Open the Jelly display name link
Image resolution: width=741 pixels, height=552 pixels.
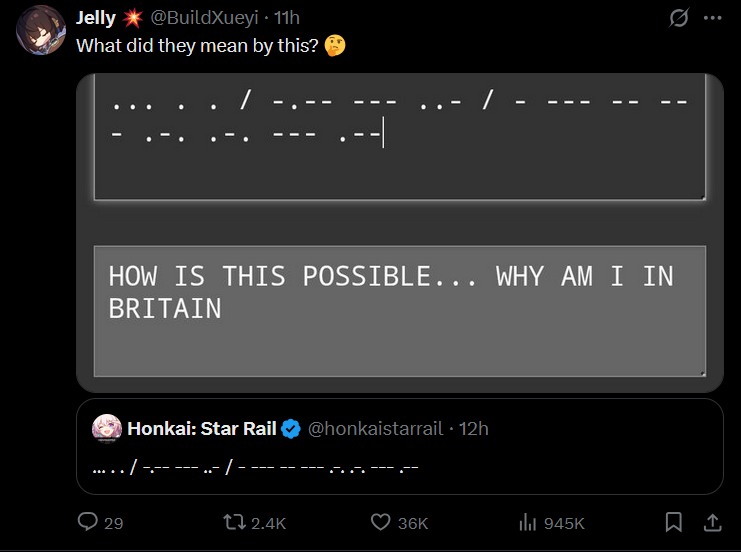[x=96, y=18]
